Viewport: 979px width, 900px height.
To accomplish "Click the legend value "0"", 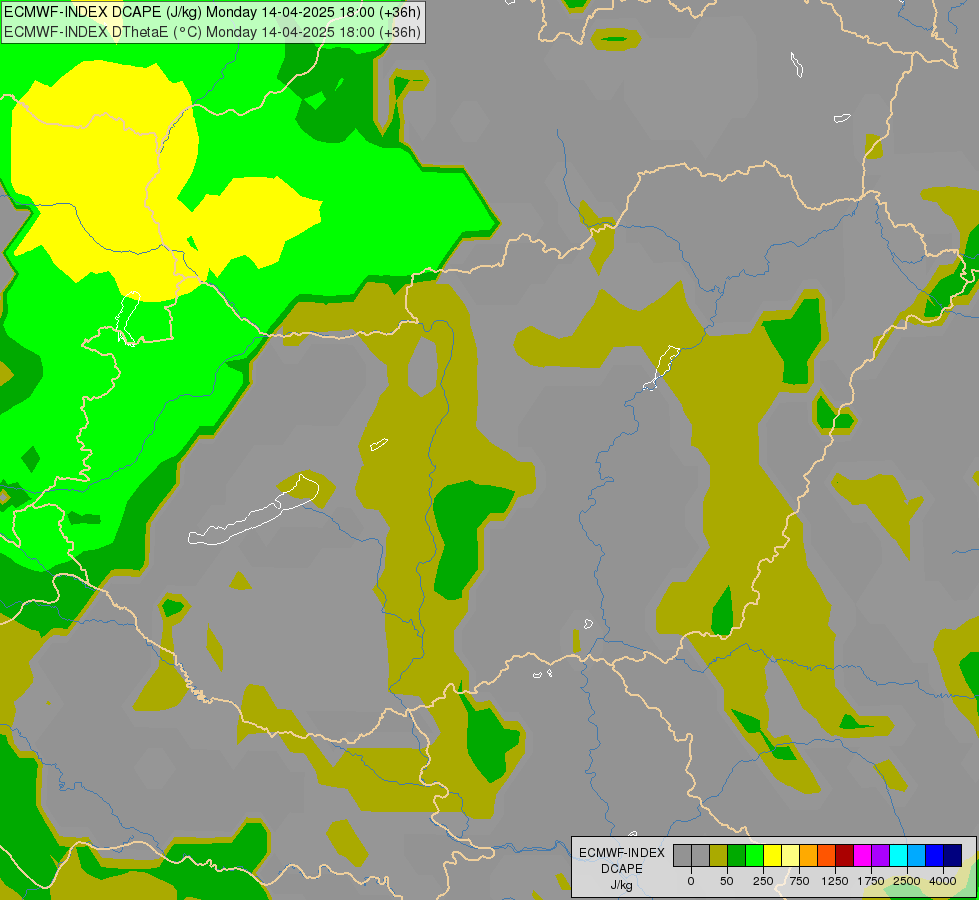I will (x=691, y=881).
